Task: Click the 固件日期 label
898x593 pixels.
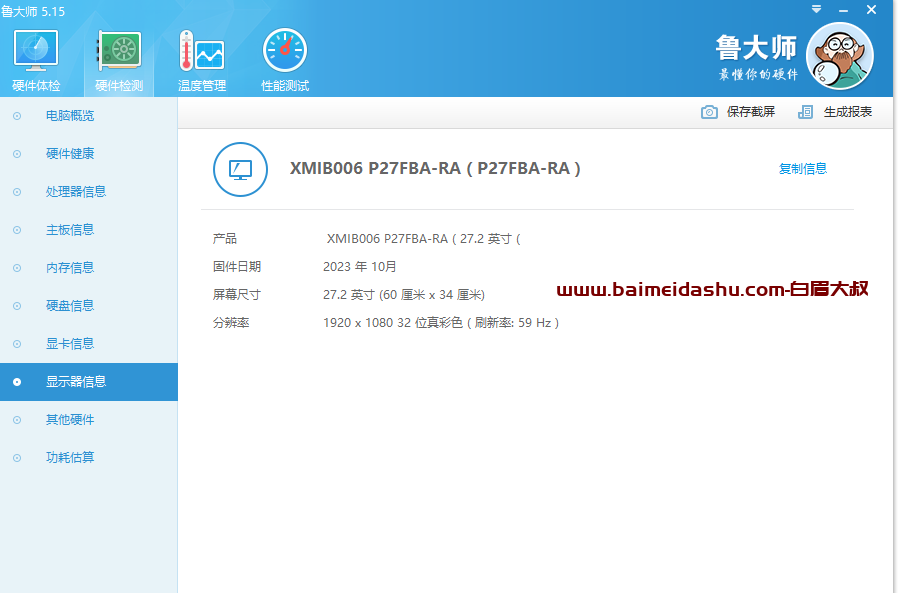Action: [x=237, y=267]
